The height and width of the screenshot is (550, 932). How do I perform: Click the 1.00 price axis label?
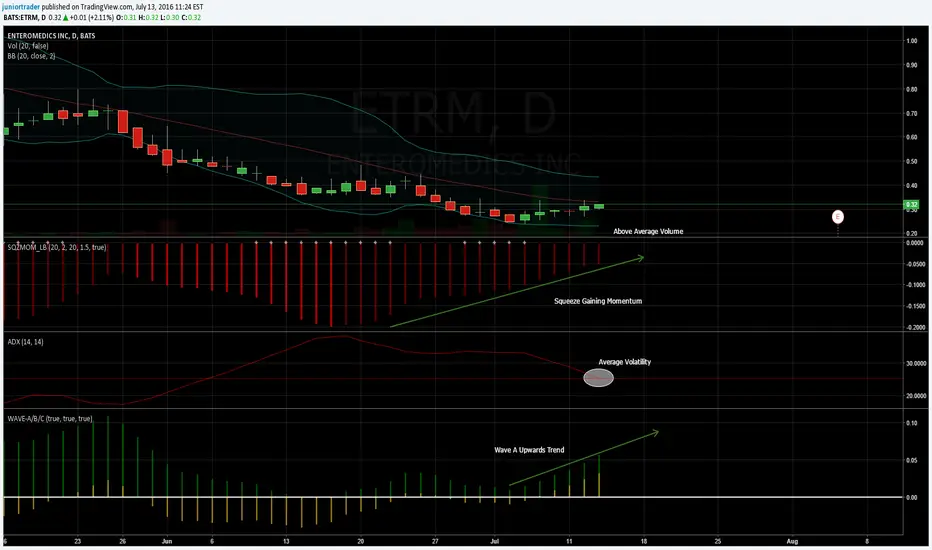[x=911, y=41]
